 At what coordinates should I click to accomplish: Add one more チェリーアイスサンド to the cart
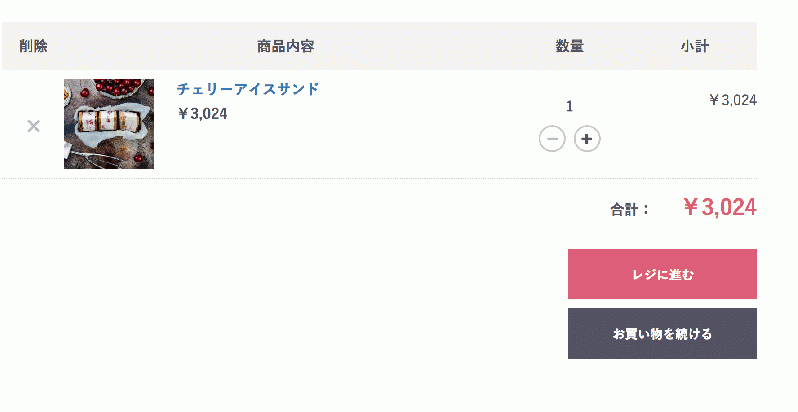587,139
